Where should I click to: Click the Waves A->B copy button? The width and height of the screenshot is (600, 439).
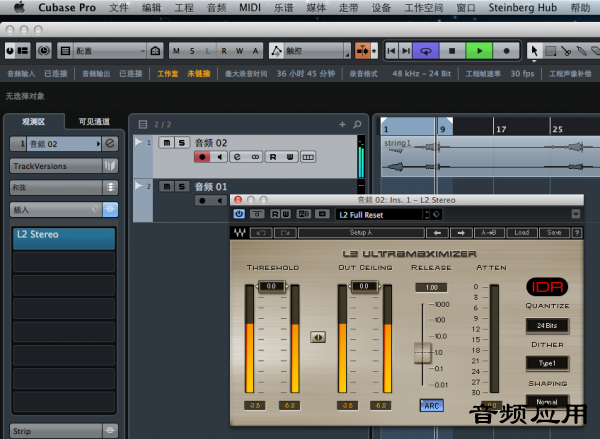(x=489, y=233)
